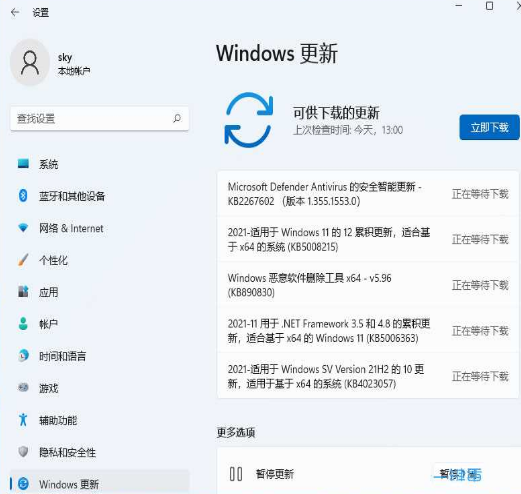Open 蓝牙和其他设备 settings
This screenshot has height=494, width=521.
[100, 196]
